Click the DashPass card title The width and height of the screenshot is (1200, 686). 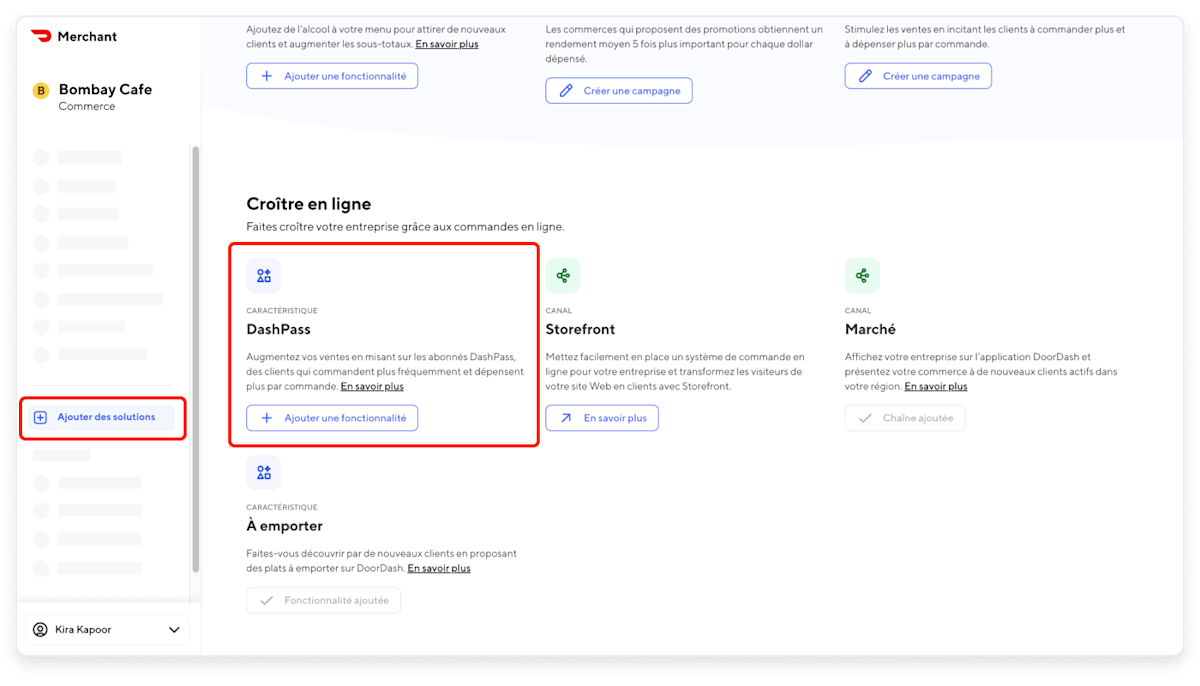click(x=279, y=329)
